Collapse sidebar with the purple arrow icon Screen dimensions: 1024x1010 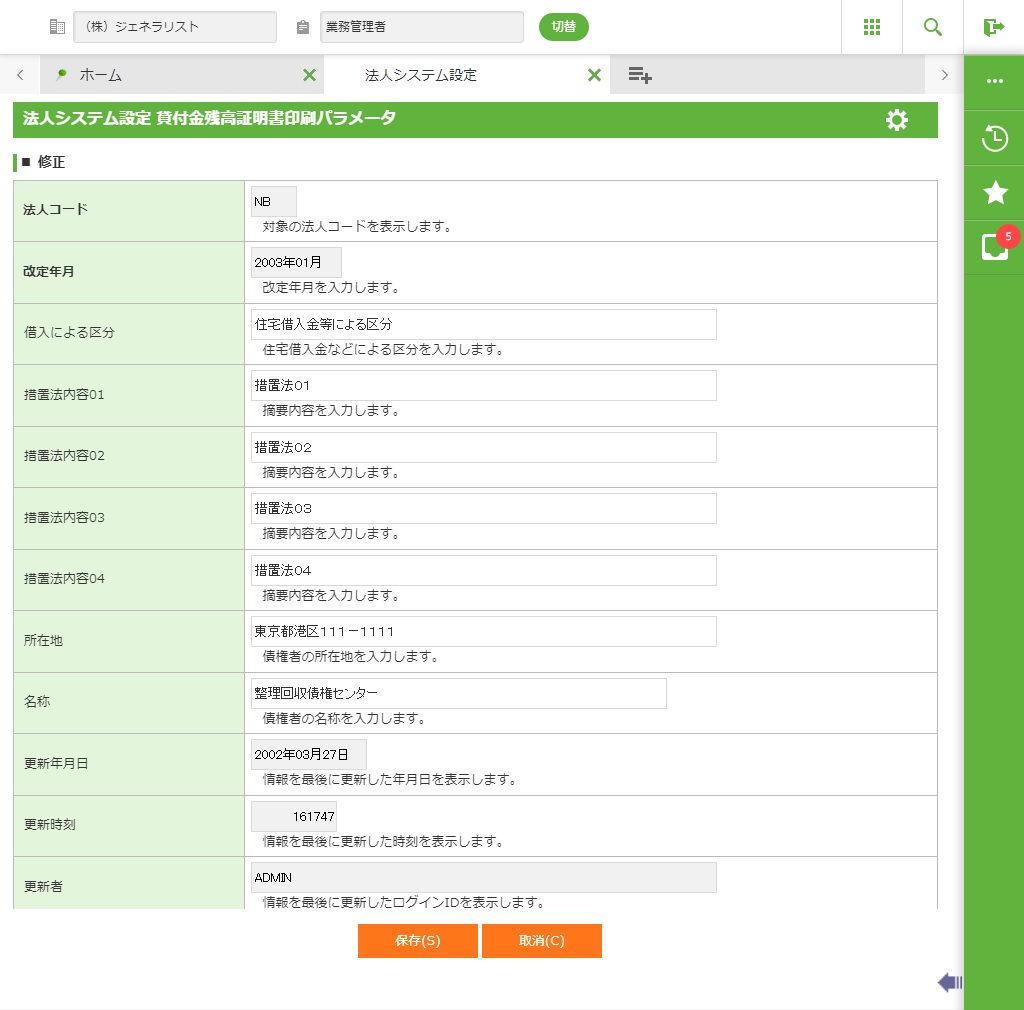949,982
